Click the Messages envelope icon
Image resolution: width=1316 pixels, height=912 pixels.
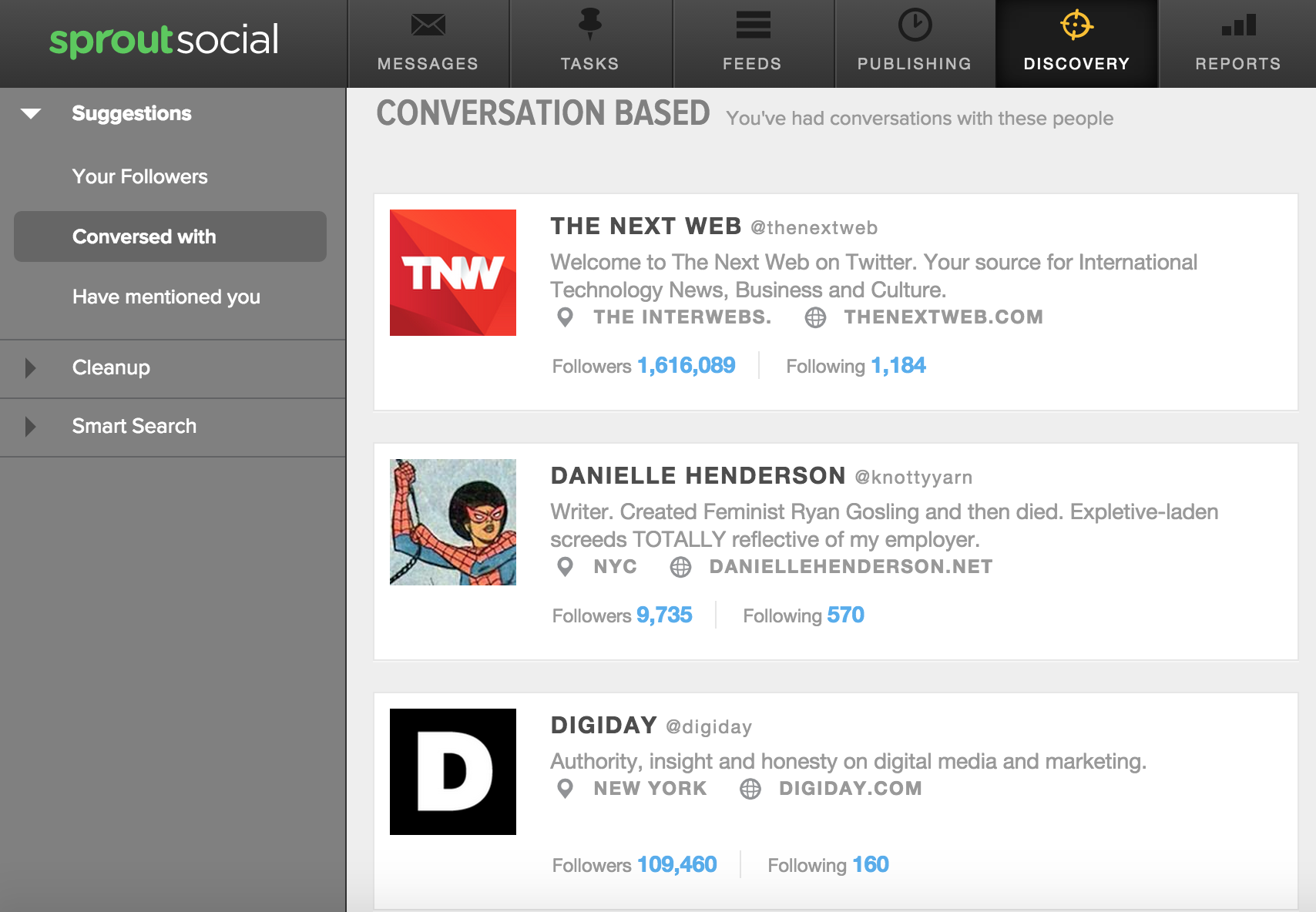click(x=428, y=25)
